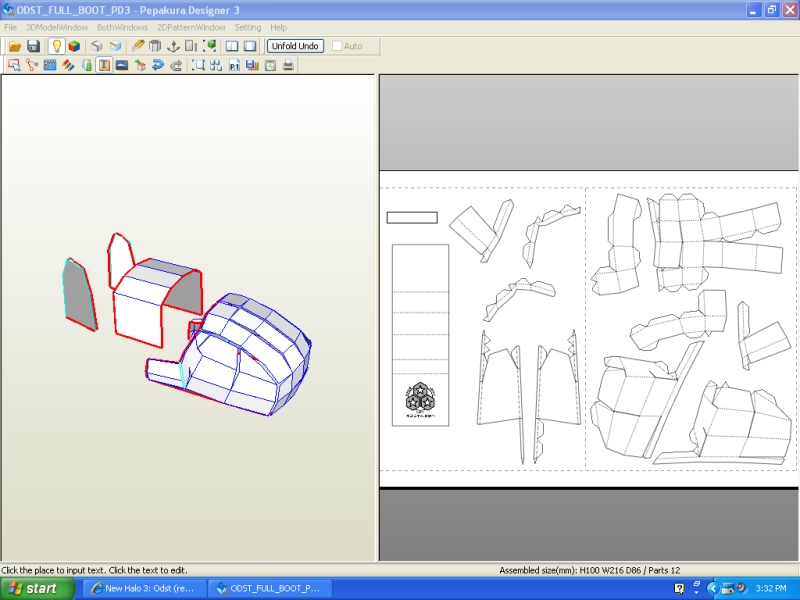Screen dimensions: 800x600
Task: Click the fit selection frame icon
Action: point(198,65)
